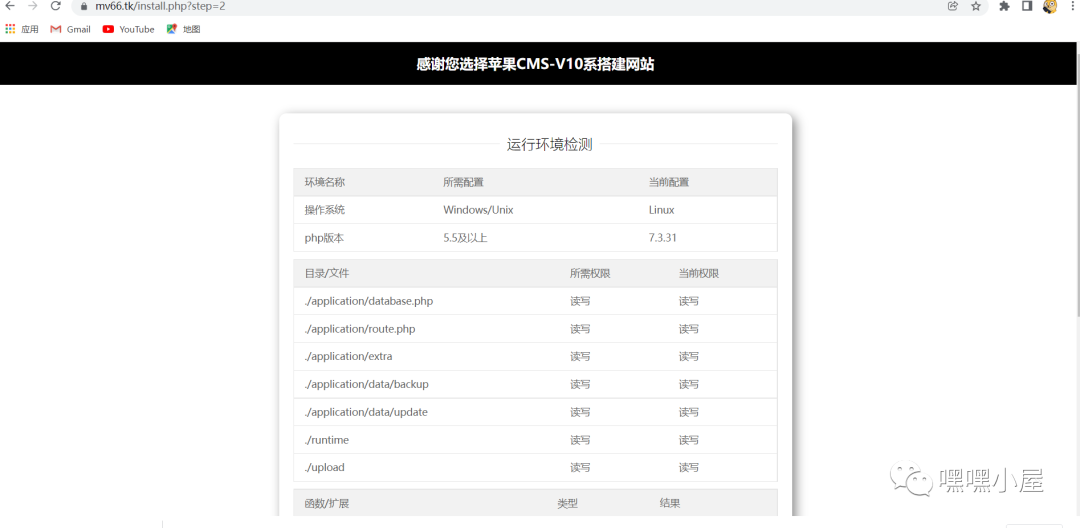Click the 7.3.31 php version value
The image size is (1080, 528).
(x=663, y=238)
